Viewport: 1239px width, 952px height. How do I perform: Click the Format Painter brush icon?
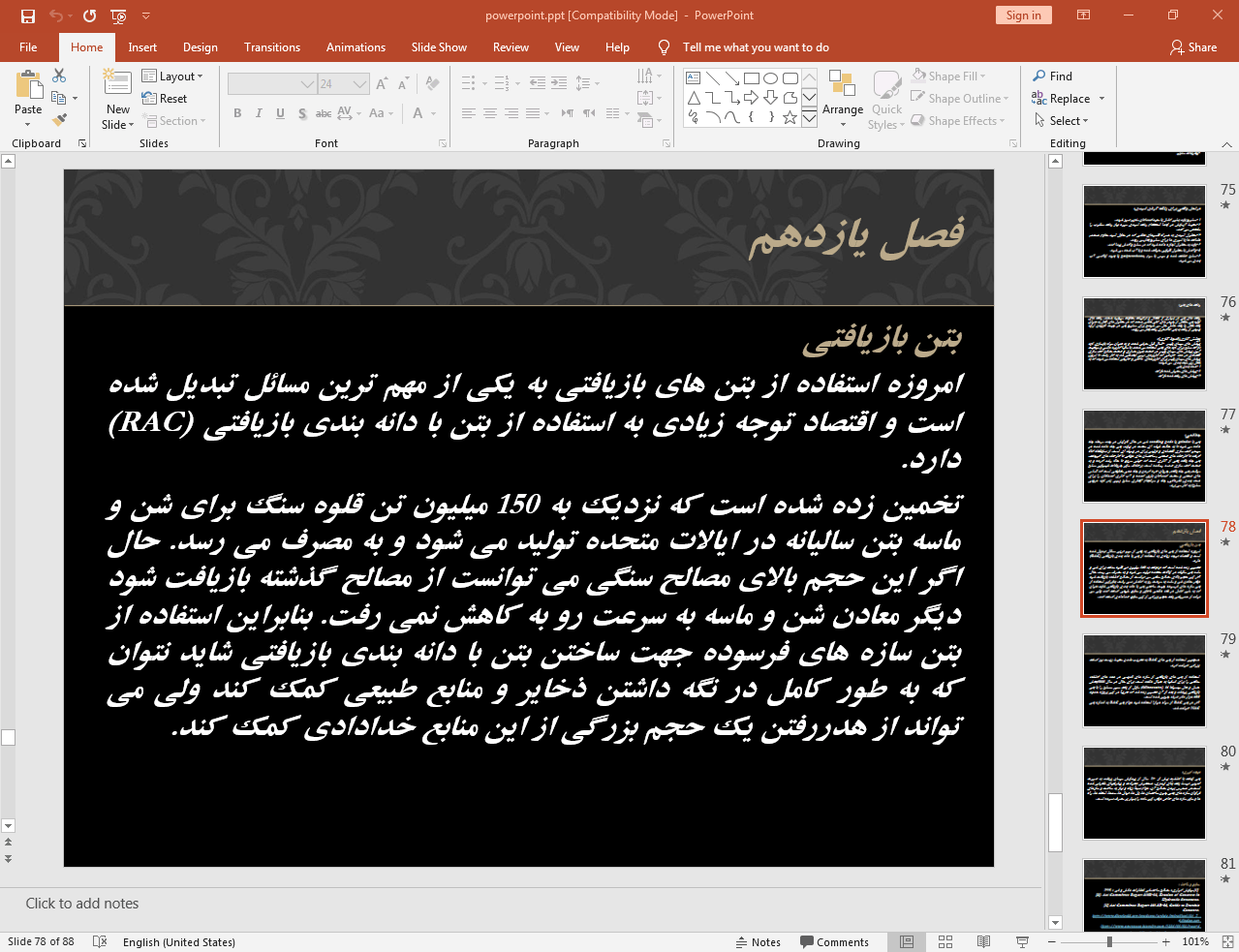pos(59,120)
